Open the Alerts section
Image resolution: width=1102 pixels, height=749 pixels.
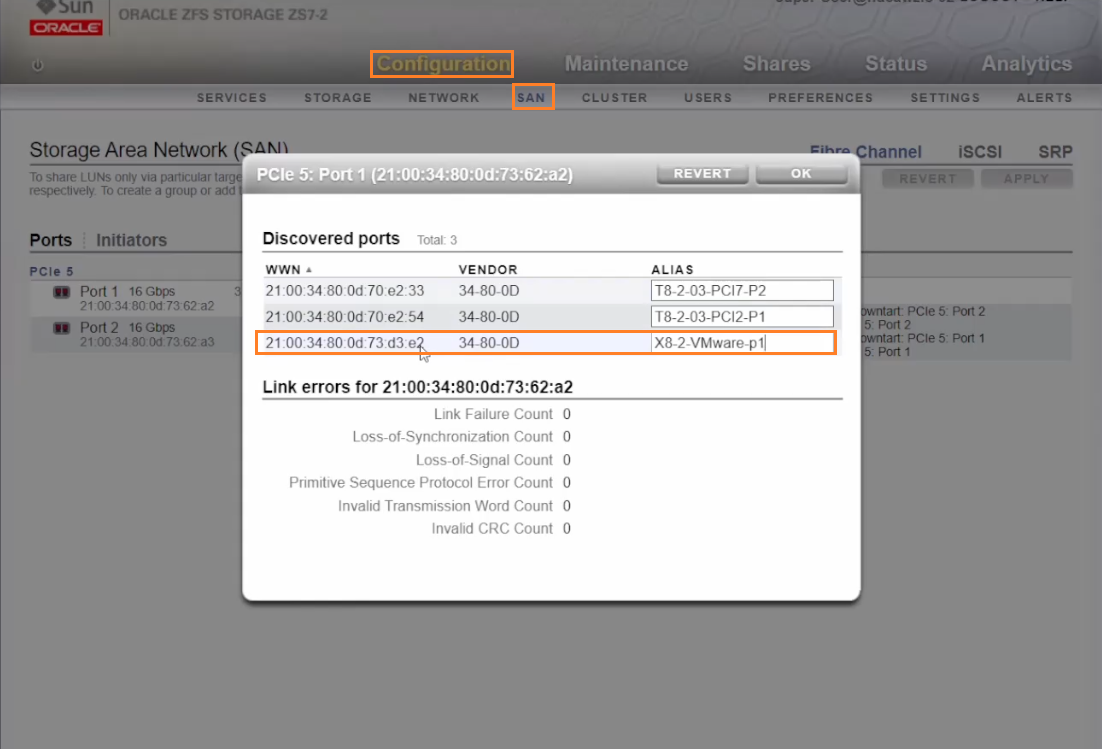[x=1044, y=98]
